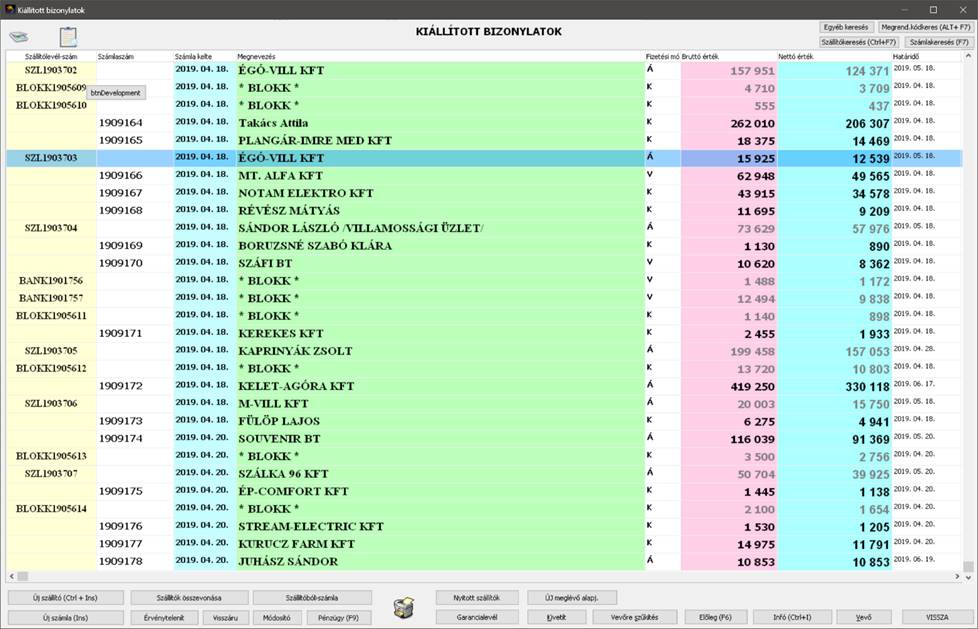Create a new invoice with Új számla (Ins)
The width and height of the screenshot is (978, 629).
pos(65,618)
